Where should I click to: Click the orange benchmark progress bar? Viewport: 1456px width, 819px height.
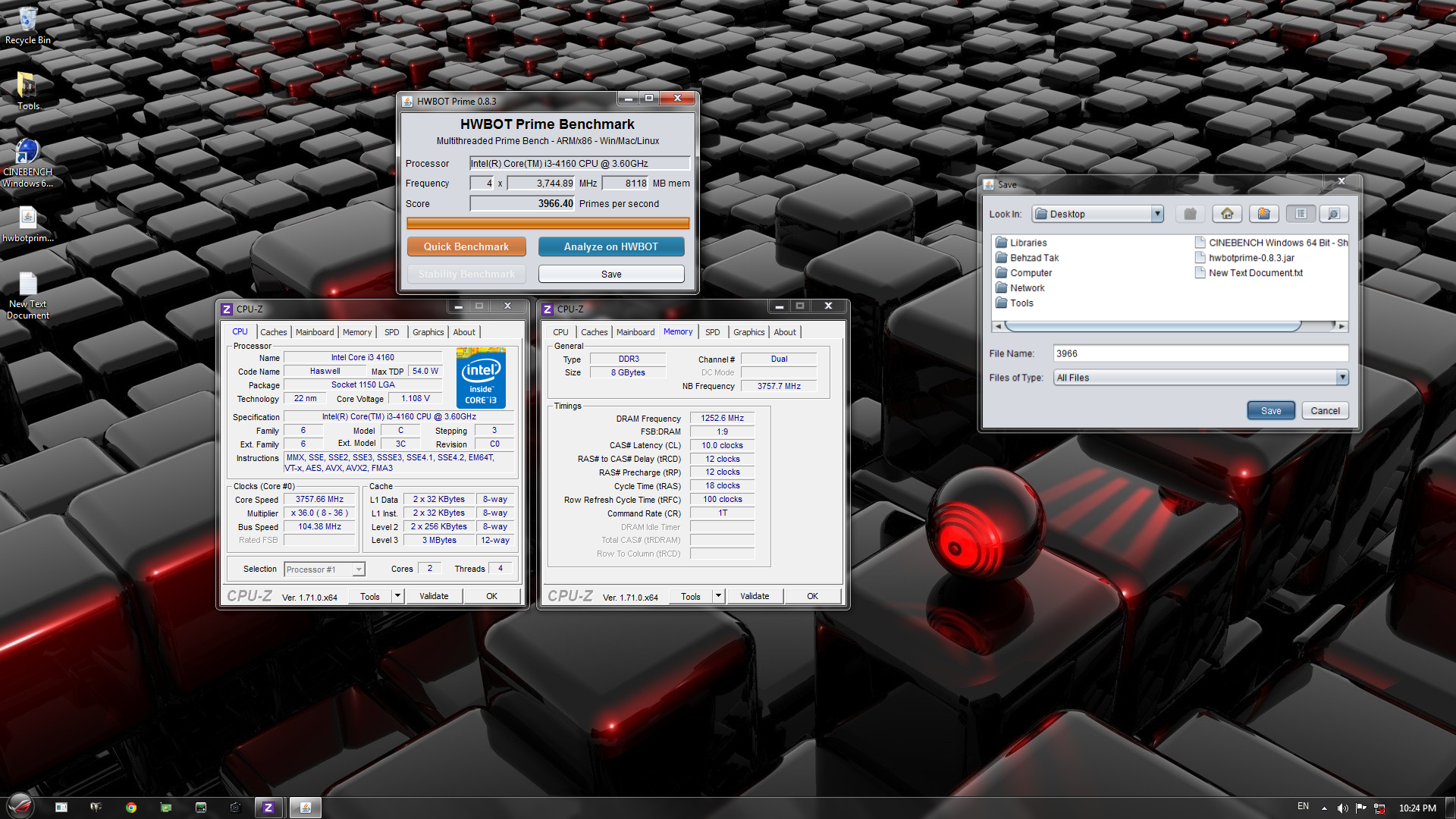pyautogui.click(x=548, y=224)
